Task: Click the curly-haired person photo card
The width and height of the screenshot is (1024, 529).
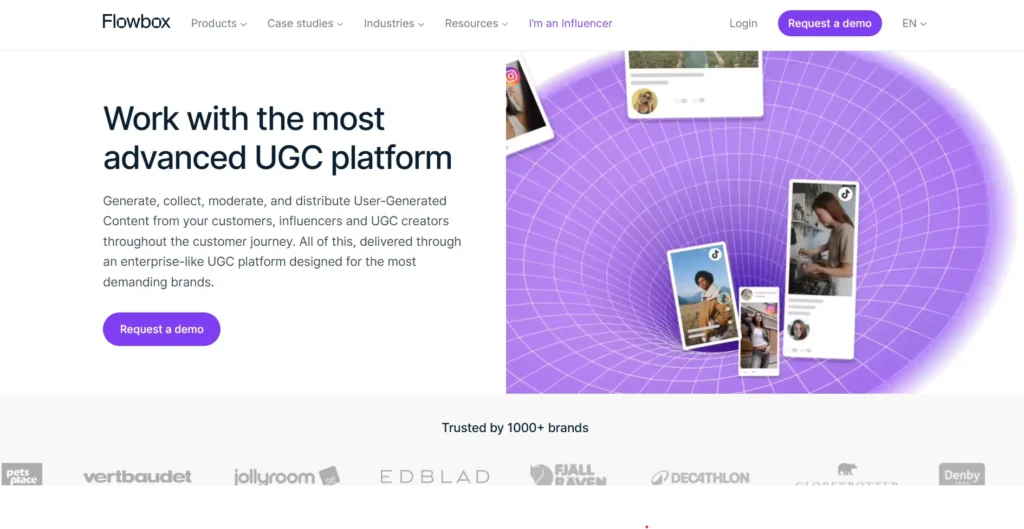Action: (x=703, y=296)
